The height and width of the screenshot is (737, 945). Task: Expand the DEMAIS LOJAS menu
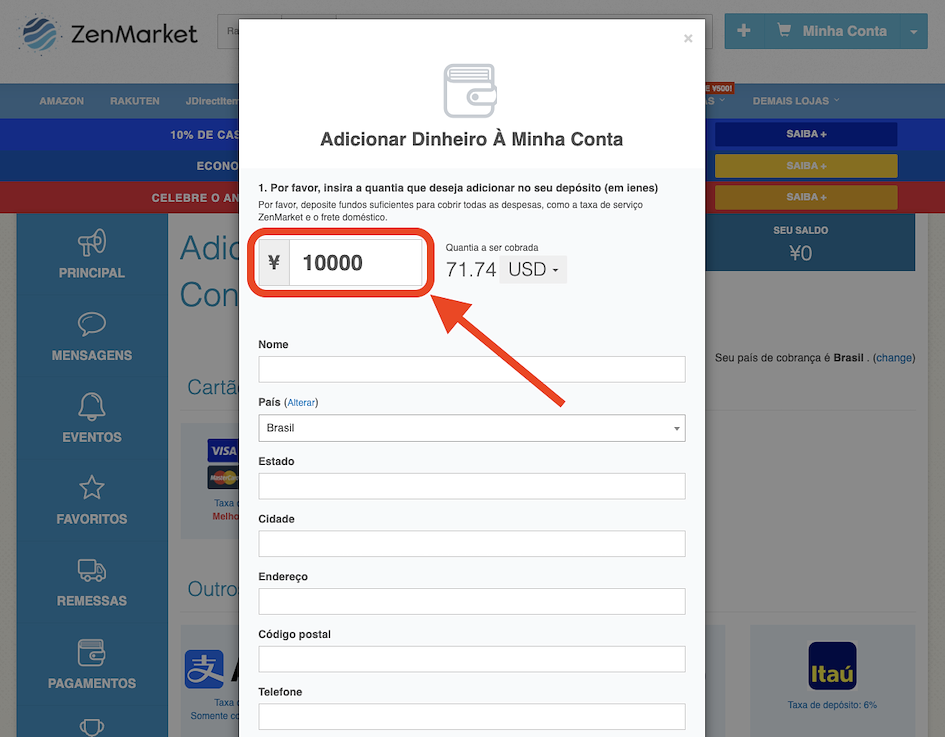pyautogui.click(x=796, y=101)
